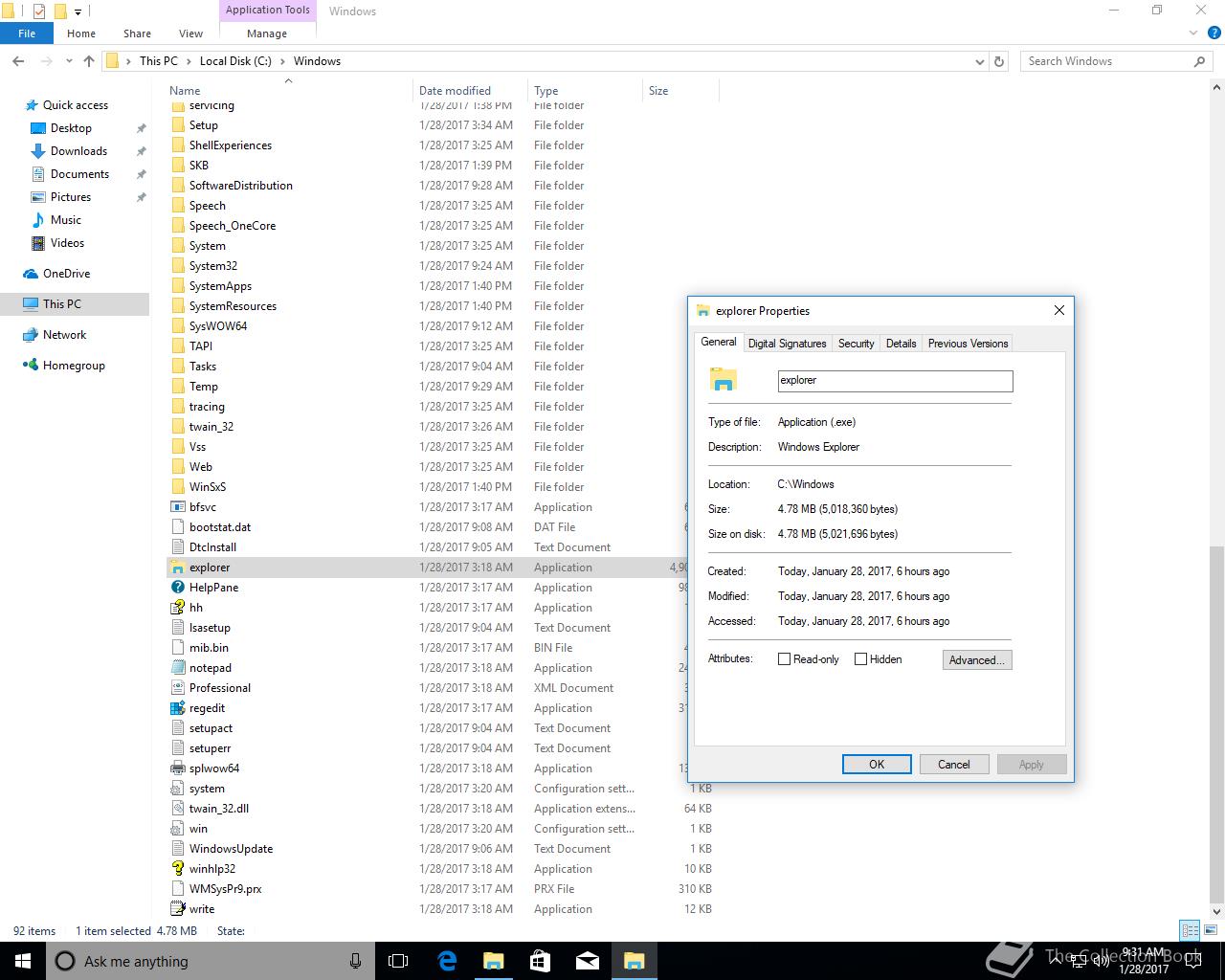Viewport: 1225px width, 980px height.
Task: Open Microsoft Edge from taskbar
Action: tap(447, 961)
